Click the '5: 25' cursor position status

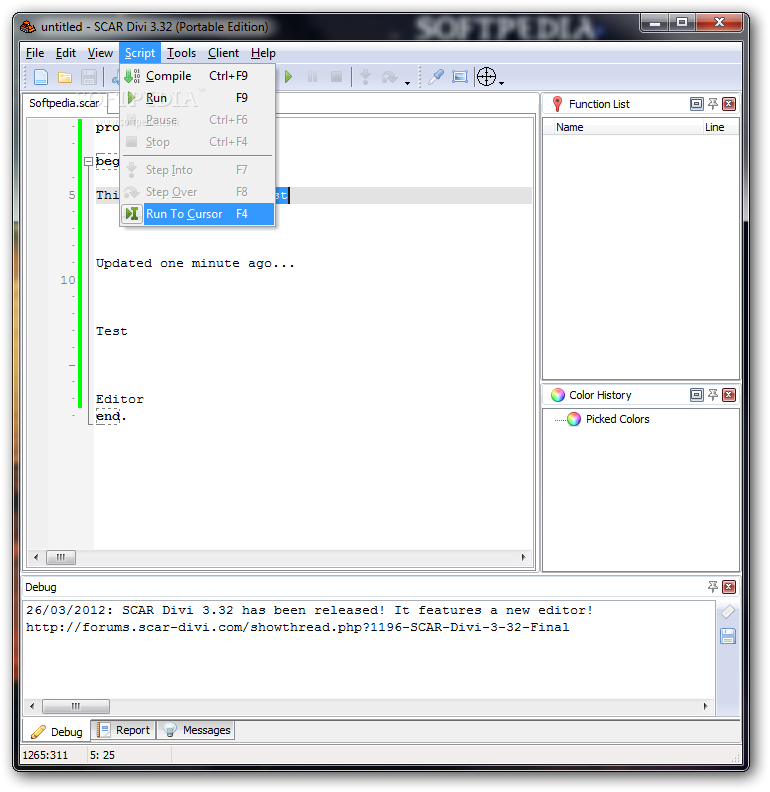click(x=103, y=756)
